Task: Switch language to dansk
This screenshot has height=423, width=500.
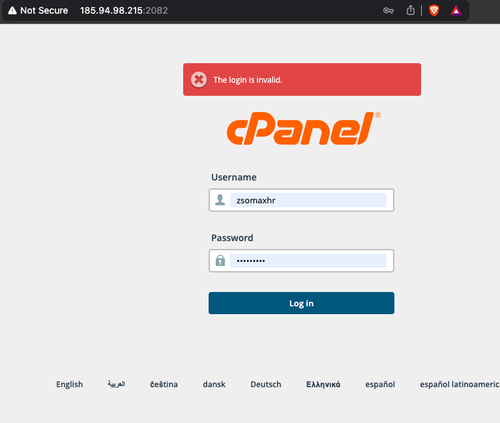Action: tap(214, 384)
